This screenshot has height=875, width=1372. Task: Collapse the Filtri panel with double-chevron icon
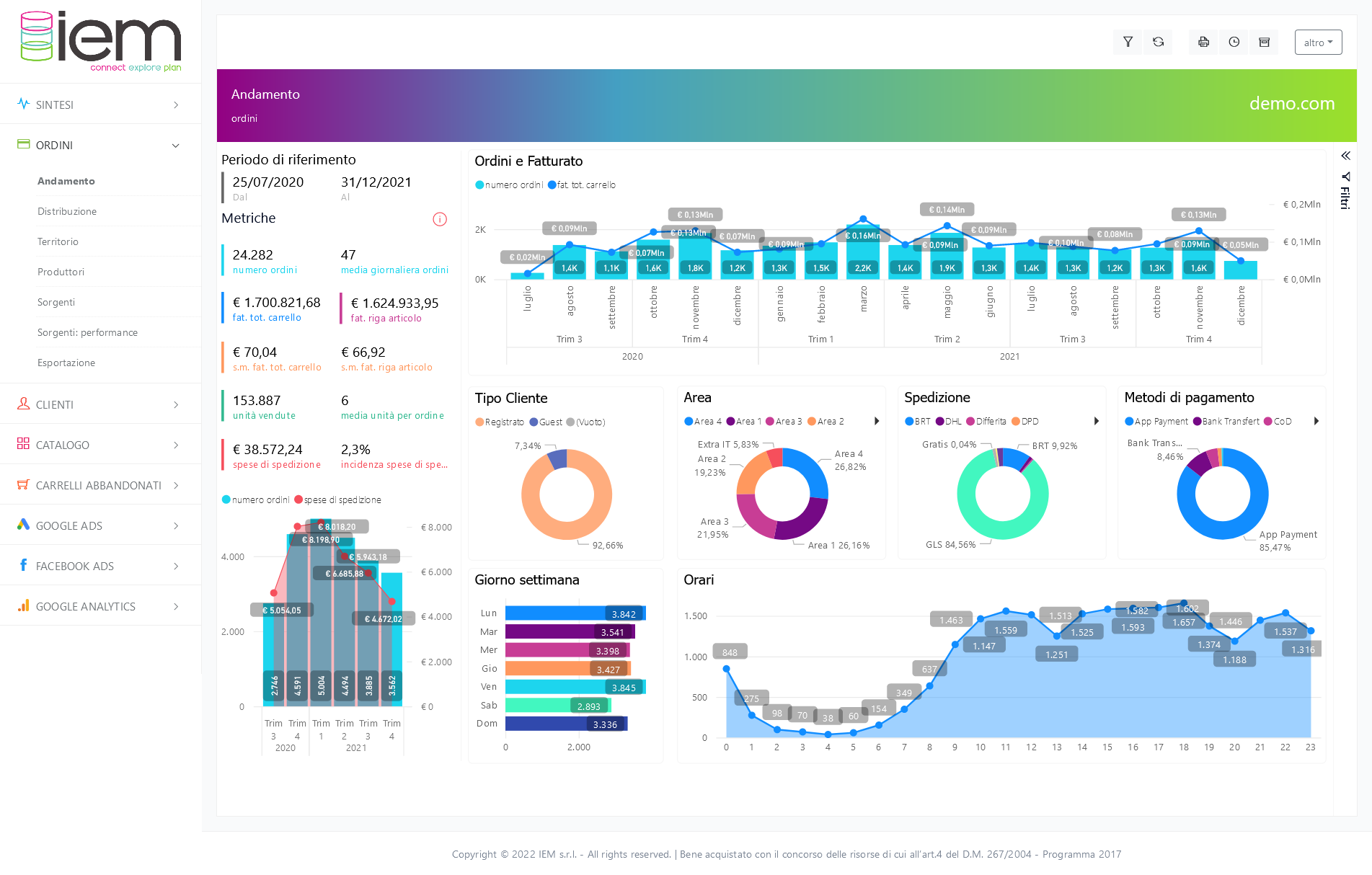coord(1345,156)
